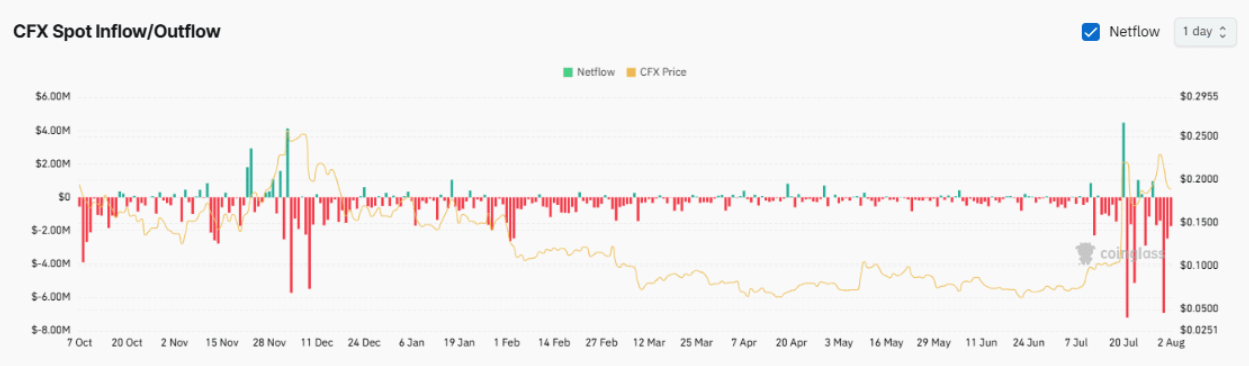Image resolution: width=1249 pixels, height=366 pixels.
Task: Click the CFX Spot Inflow/Outflow title
Action: tap(117, 31)
